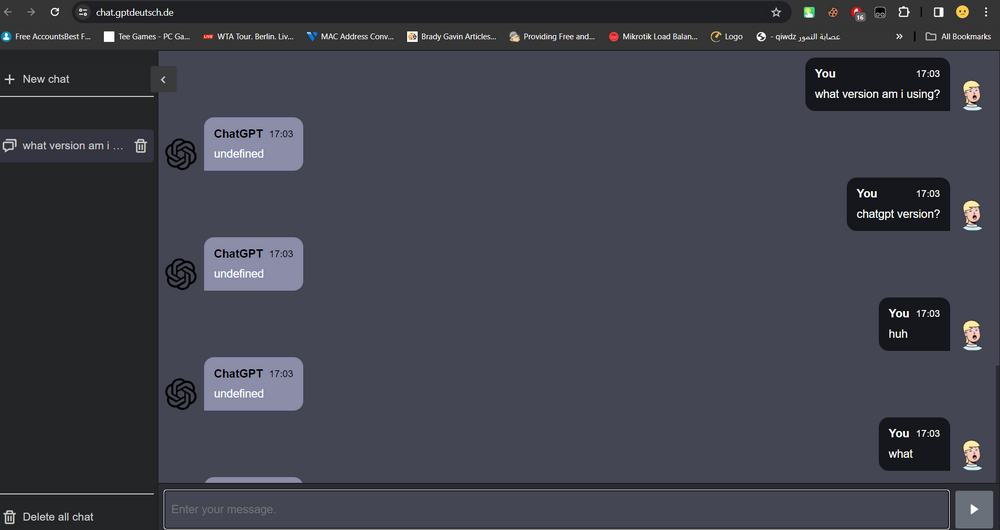Click the Enter your message input field
The image size is (1000, 530).
click(556, 509)
